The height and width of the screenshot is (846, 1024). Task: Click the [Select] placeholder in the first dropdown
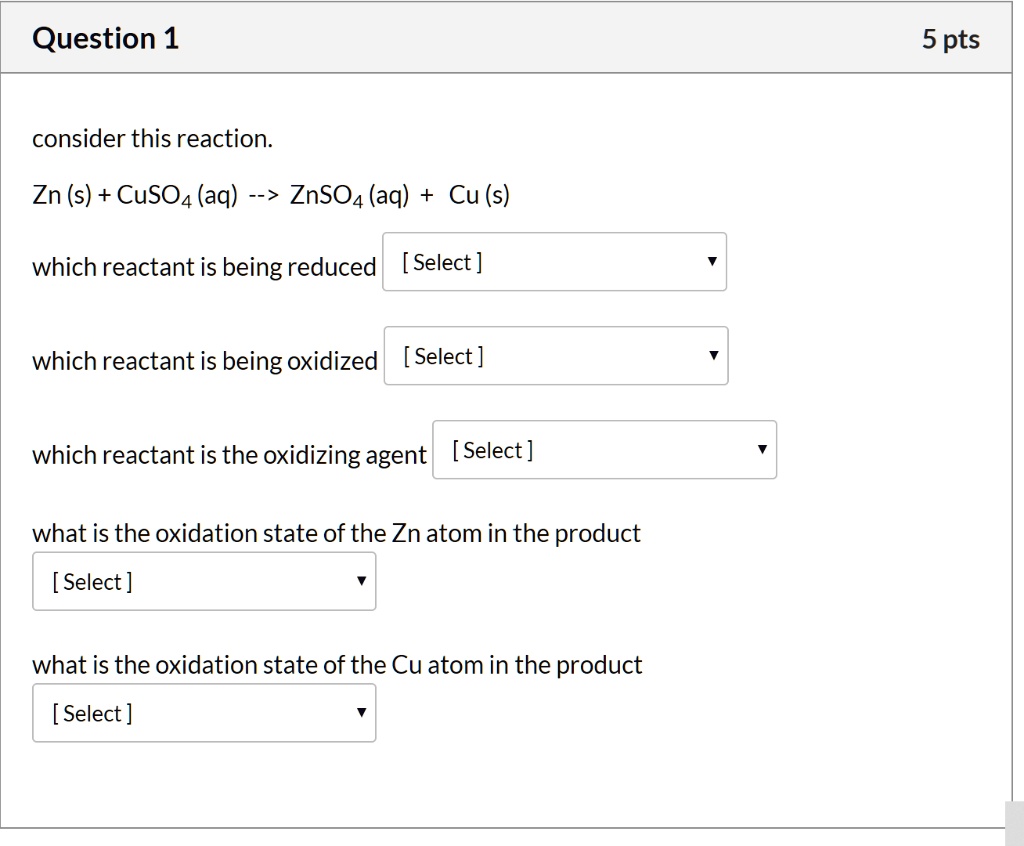440,261
